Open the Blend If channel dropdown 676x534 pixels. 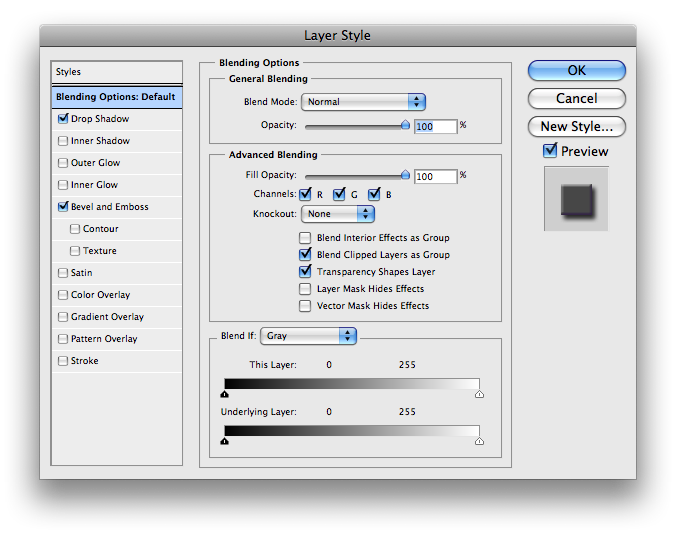click(x=308, y=336)
